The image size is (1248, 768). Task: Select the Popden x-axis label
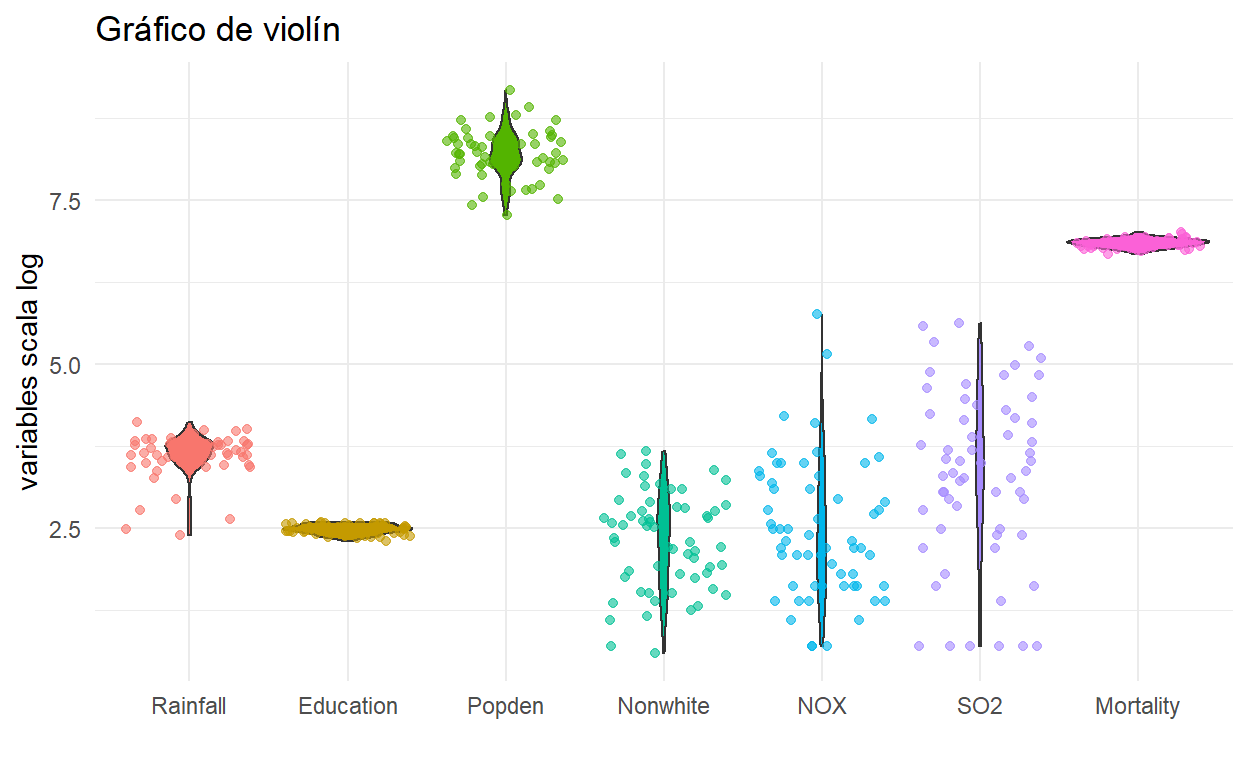pyautogui.click(x=506, y=707)
